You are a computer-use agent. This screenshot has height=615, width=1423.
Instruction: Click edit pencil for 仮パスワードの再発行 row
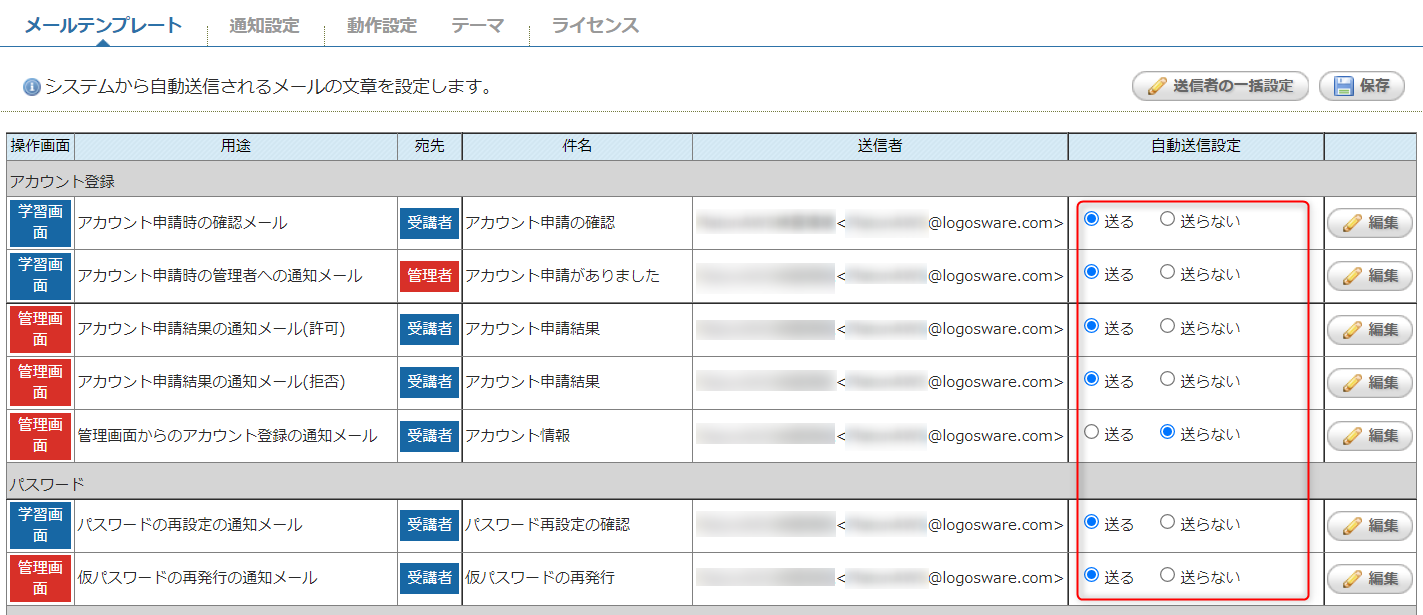tap(1353, 578)
